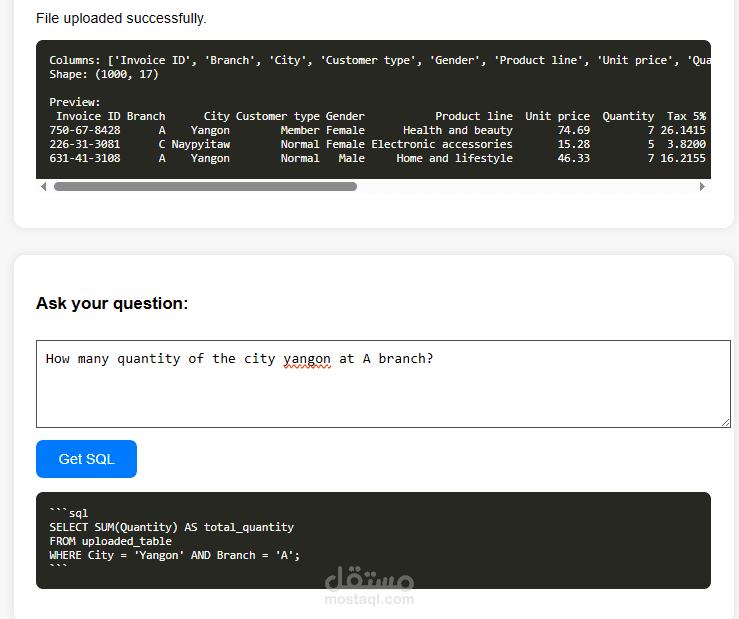Click the 'FROM uploaded_table' line
The height and width of the screenshot is (619, 739).
(110, 541)
